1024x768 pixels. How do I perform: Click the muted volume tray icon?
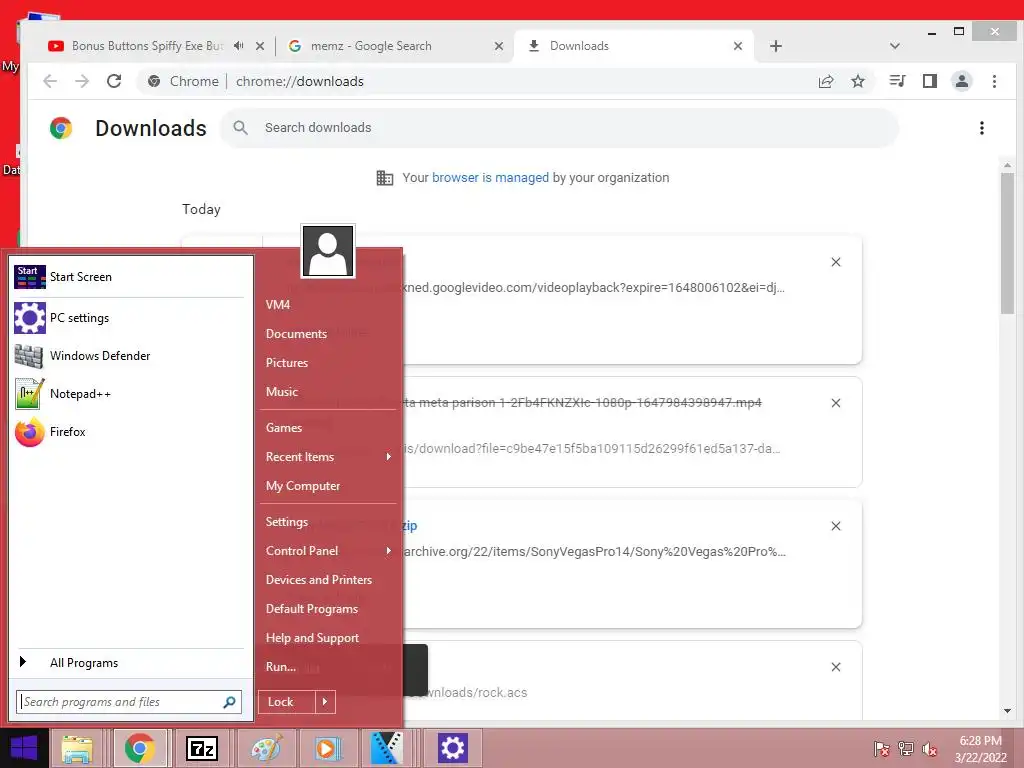pyautogui.click(x=929, y=749)
